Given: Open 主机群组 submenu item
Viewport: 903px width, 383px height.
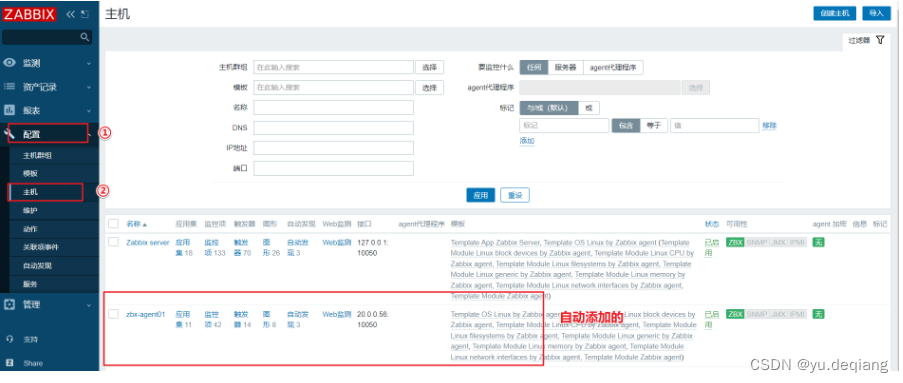Looking at the screenshot, I should 38,156.
